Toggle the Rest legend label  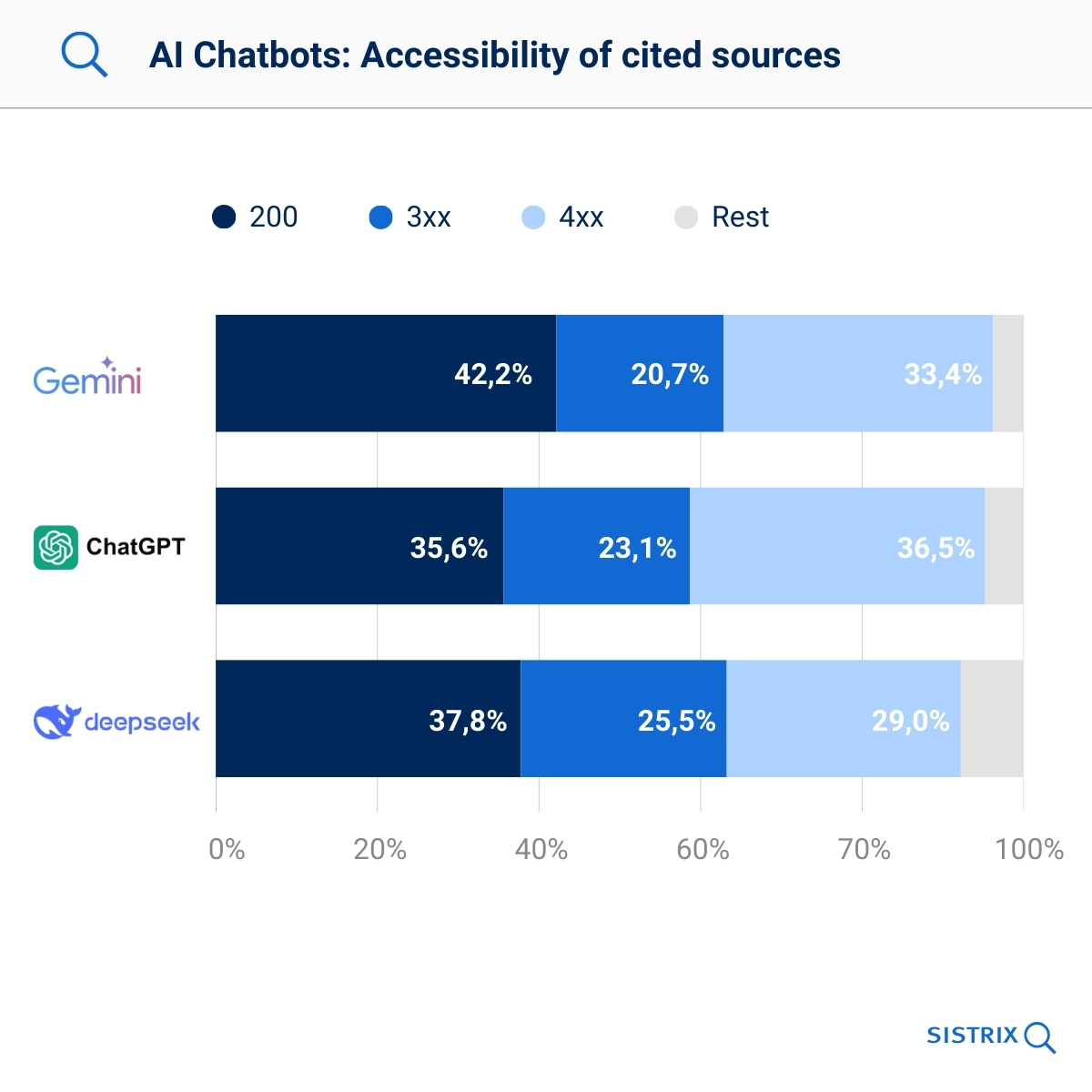[x=740, y=217]
